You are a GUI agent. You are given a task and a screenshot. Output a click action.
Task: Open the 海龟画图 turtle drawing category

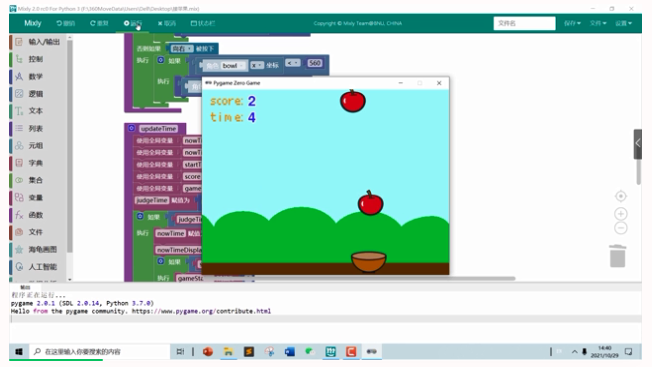(38, 249)
